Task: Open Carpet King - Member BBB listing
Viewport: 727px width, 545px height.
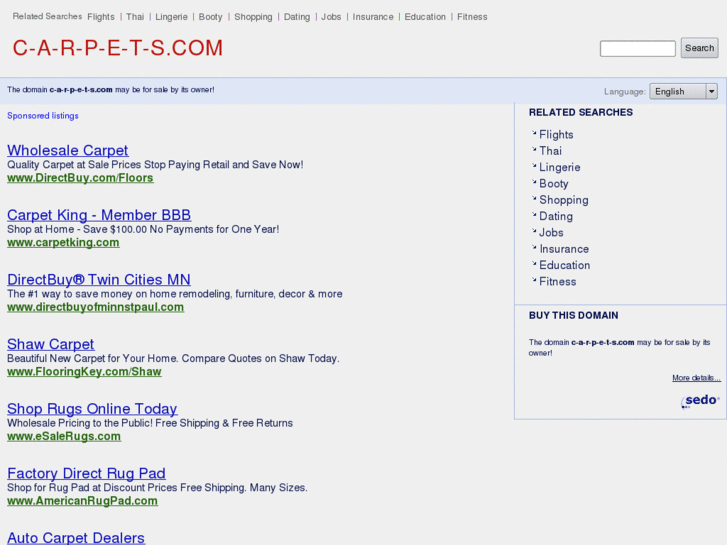Action: [x=99, y=215]
